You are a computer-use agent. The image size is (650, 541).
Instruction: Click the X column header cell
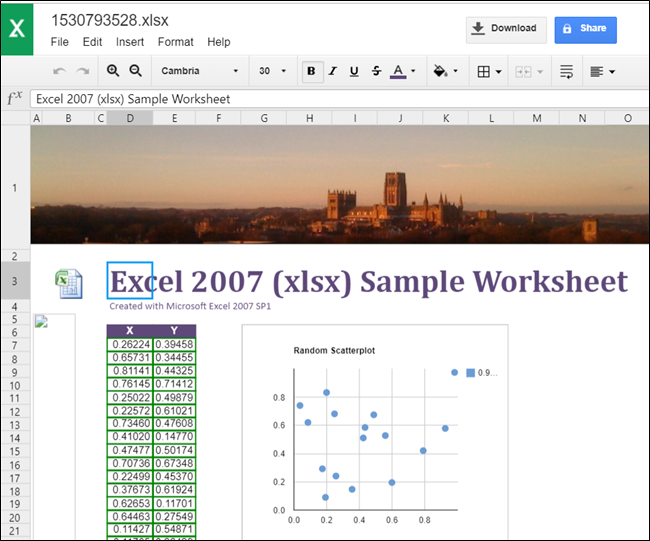[130, 330]
